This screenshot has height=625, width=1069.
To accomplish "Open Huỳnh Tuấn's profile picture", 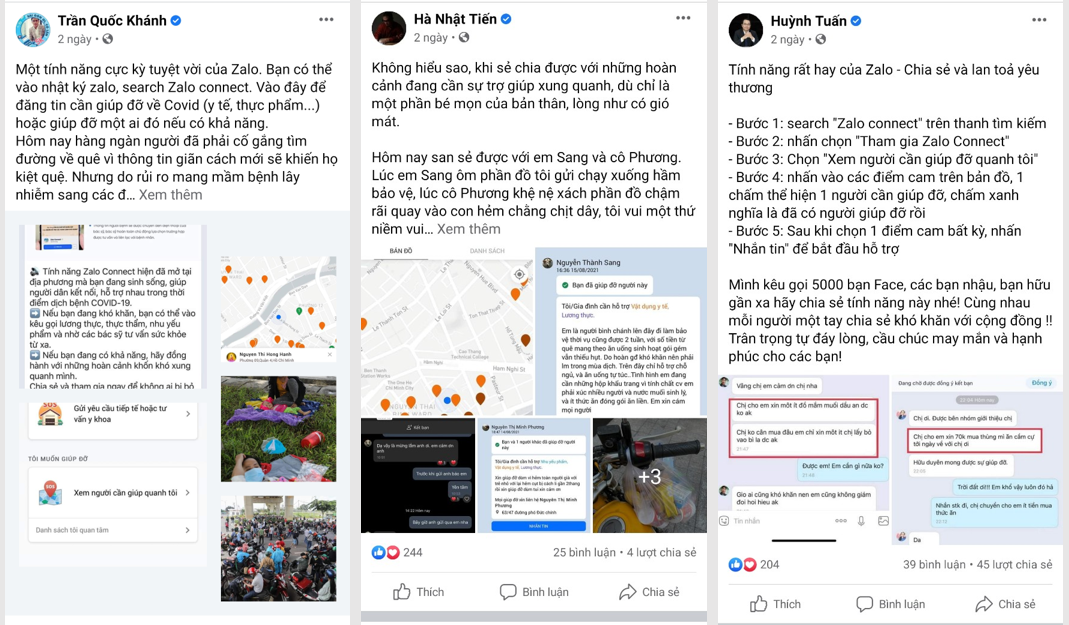I will point(745,29).
